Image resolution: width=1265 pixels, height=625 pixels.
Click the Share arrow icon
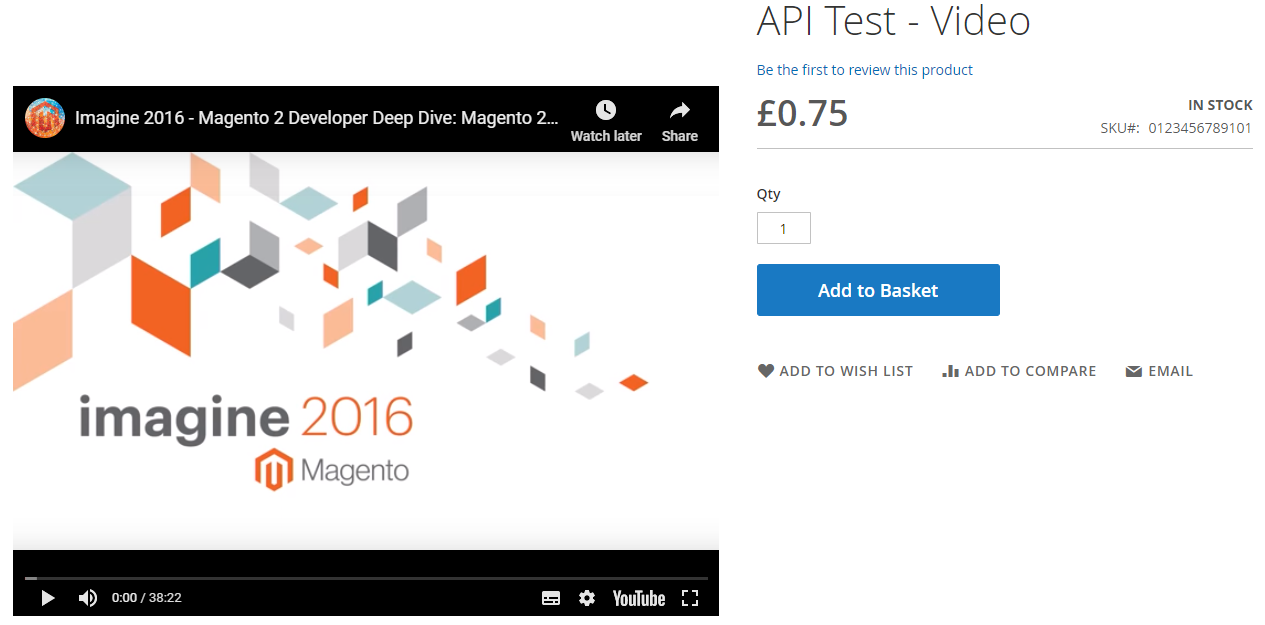(680, 110)
